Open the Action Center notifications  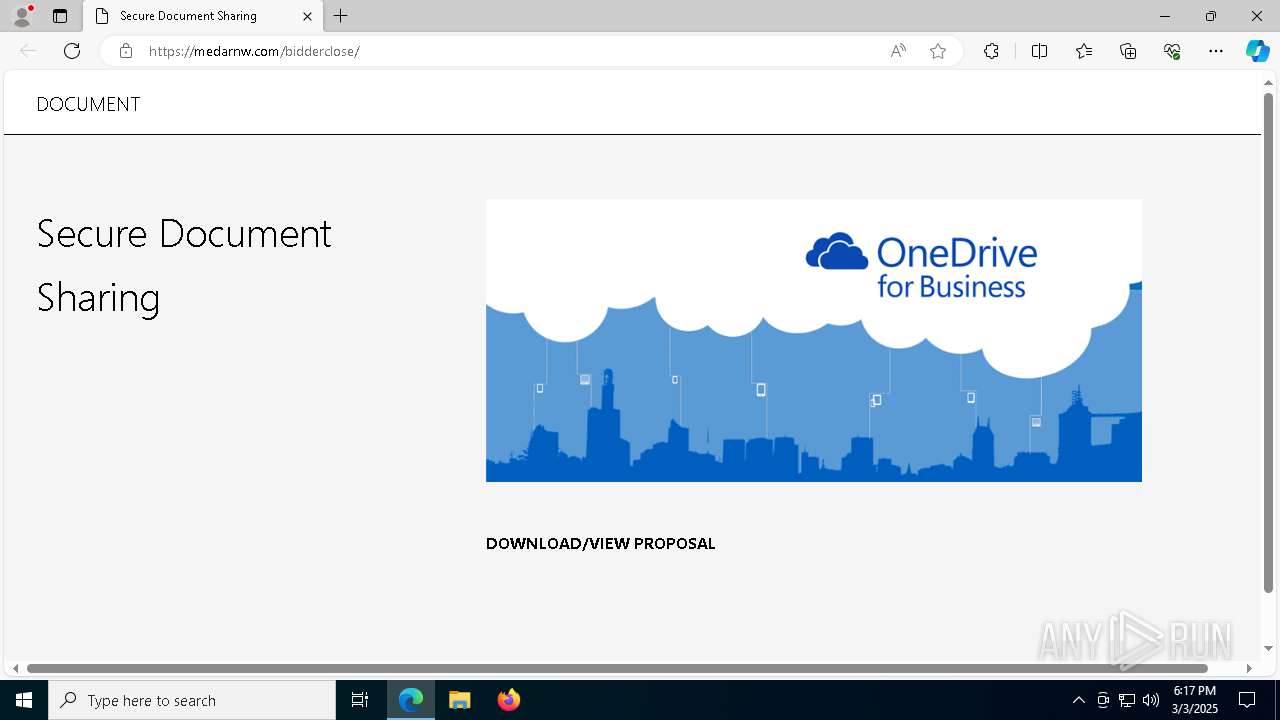click(1247, 700)
